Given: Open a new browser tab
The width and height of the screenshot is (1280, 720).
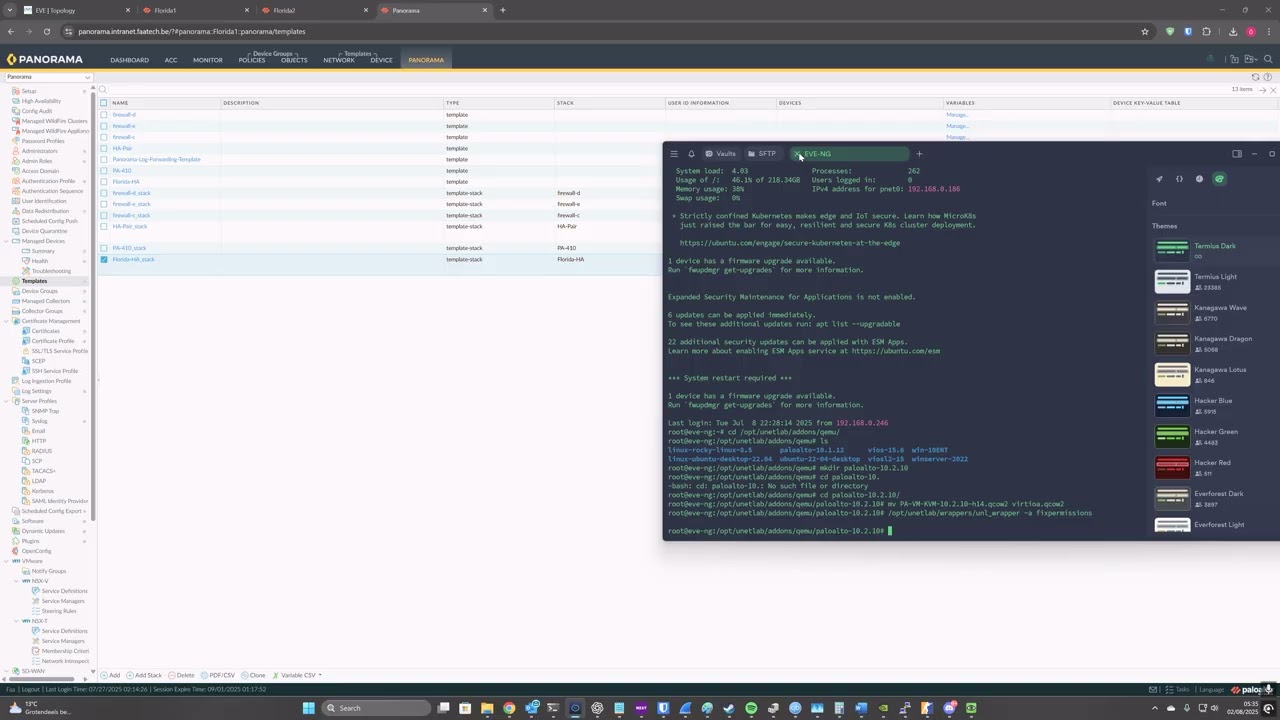Looking at the screenshot, I should tap(503, 10).
